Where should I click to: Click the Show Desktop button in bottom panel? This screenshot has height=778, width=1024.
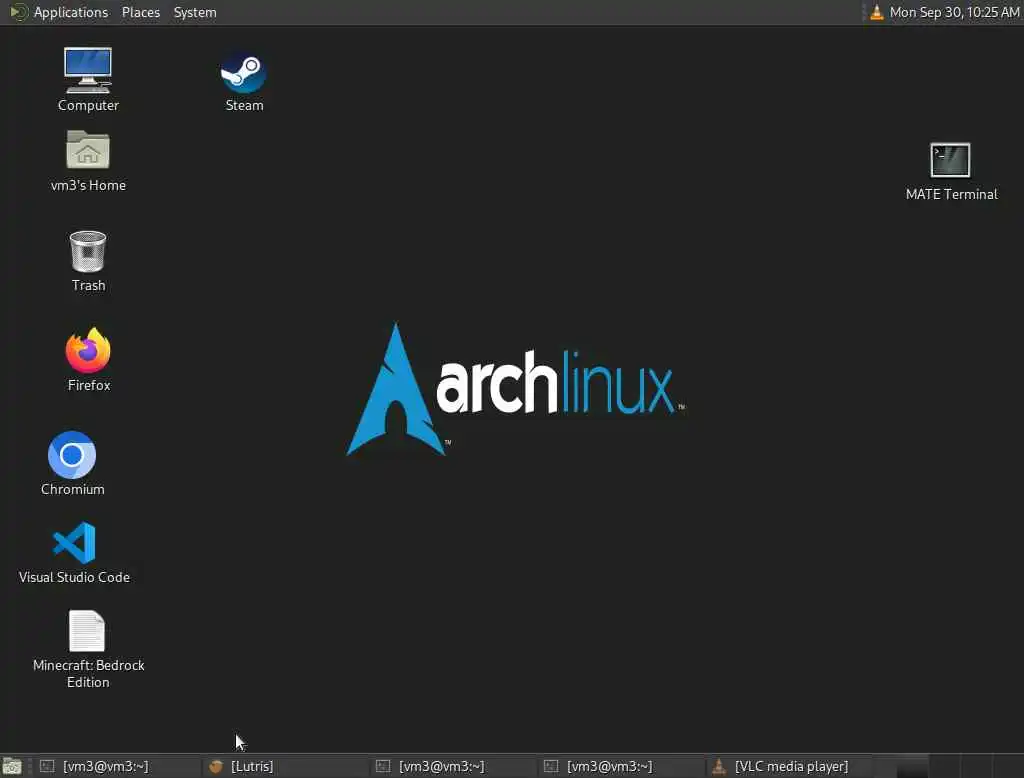[x=12, y=766]
